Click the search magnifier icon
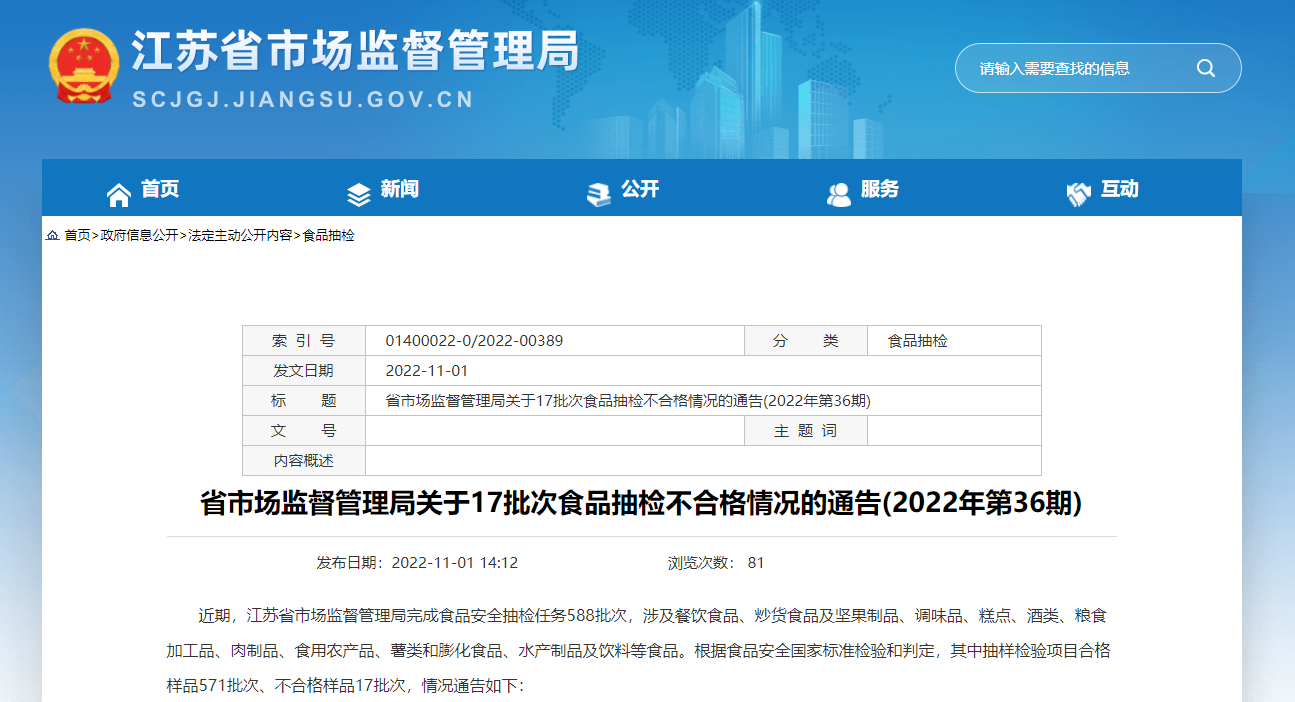The image size is (1295, 702). click(x=1206, y=68)
